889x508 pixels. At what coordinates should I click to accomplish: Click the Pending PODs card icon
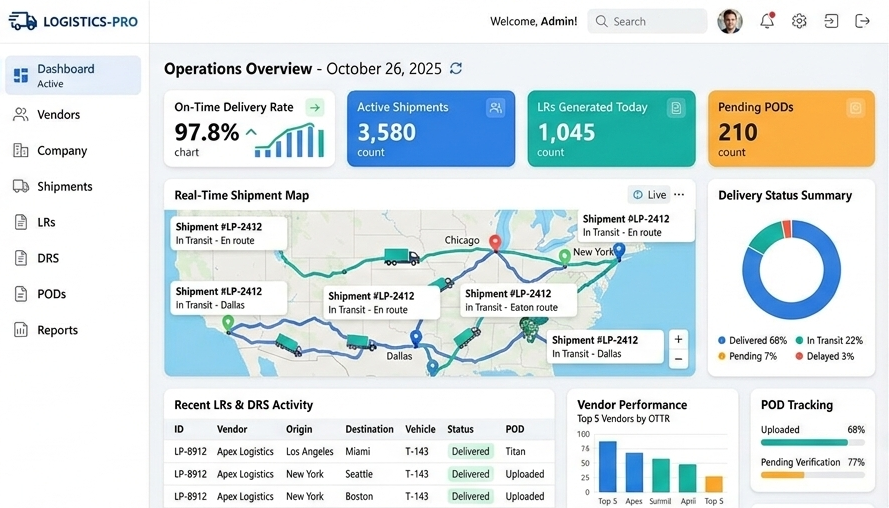(855, 108)
